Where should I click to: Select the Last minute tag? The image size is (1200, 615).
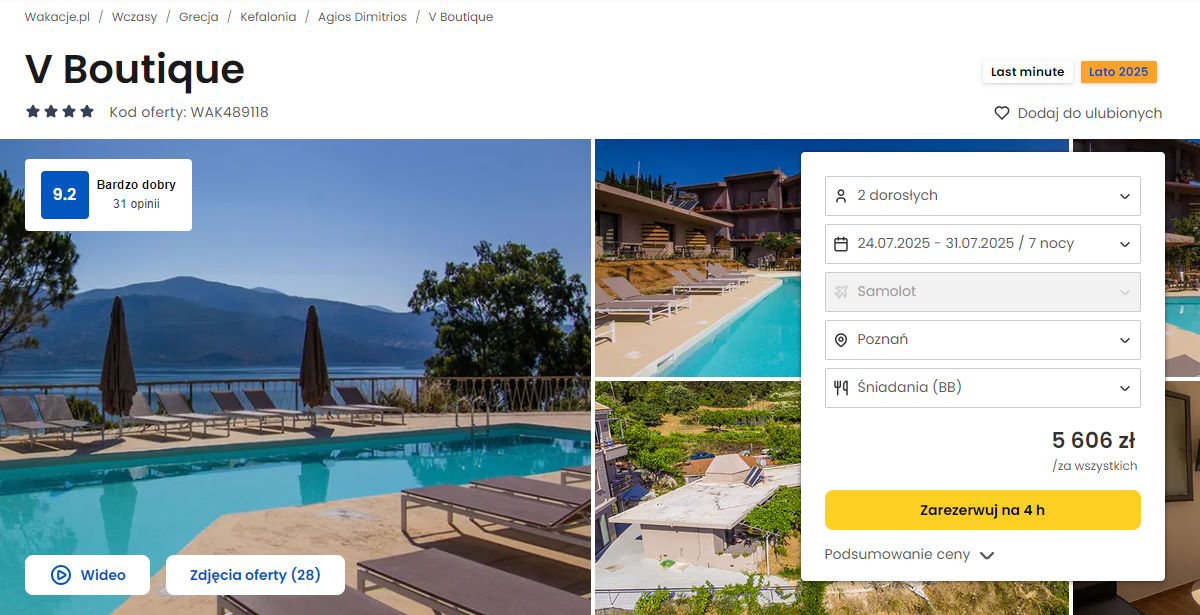pos(1027,72)
